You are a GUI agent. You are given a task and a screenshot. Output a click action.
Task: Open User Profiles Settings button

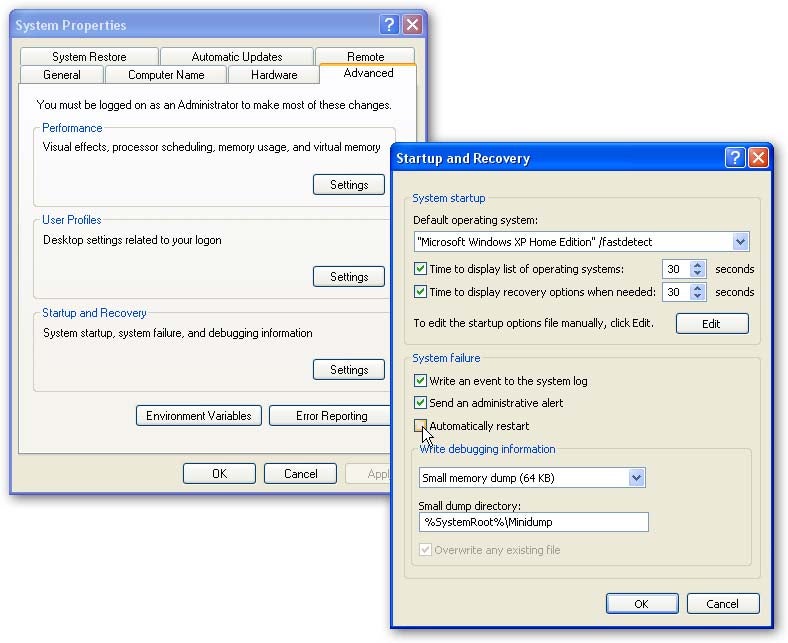349,277
